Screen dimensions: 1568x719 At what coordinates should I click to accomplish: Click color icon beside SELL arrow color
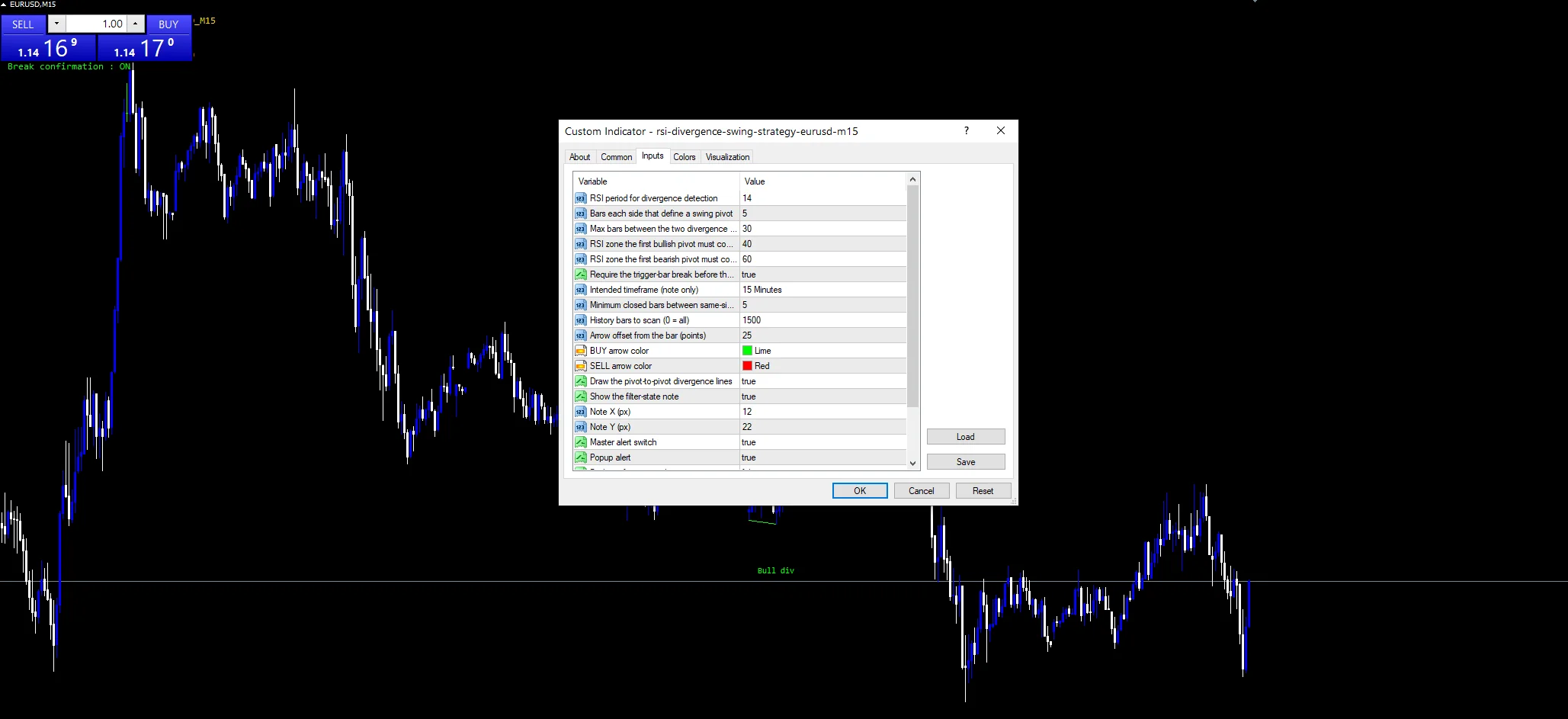580,366
